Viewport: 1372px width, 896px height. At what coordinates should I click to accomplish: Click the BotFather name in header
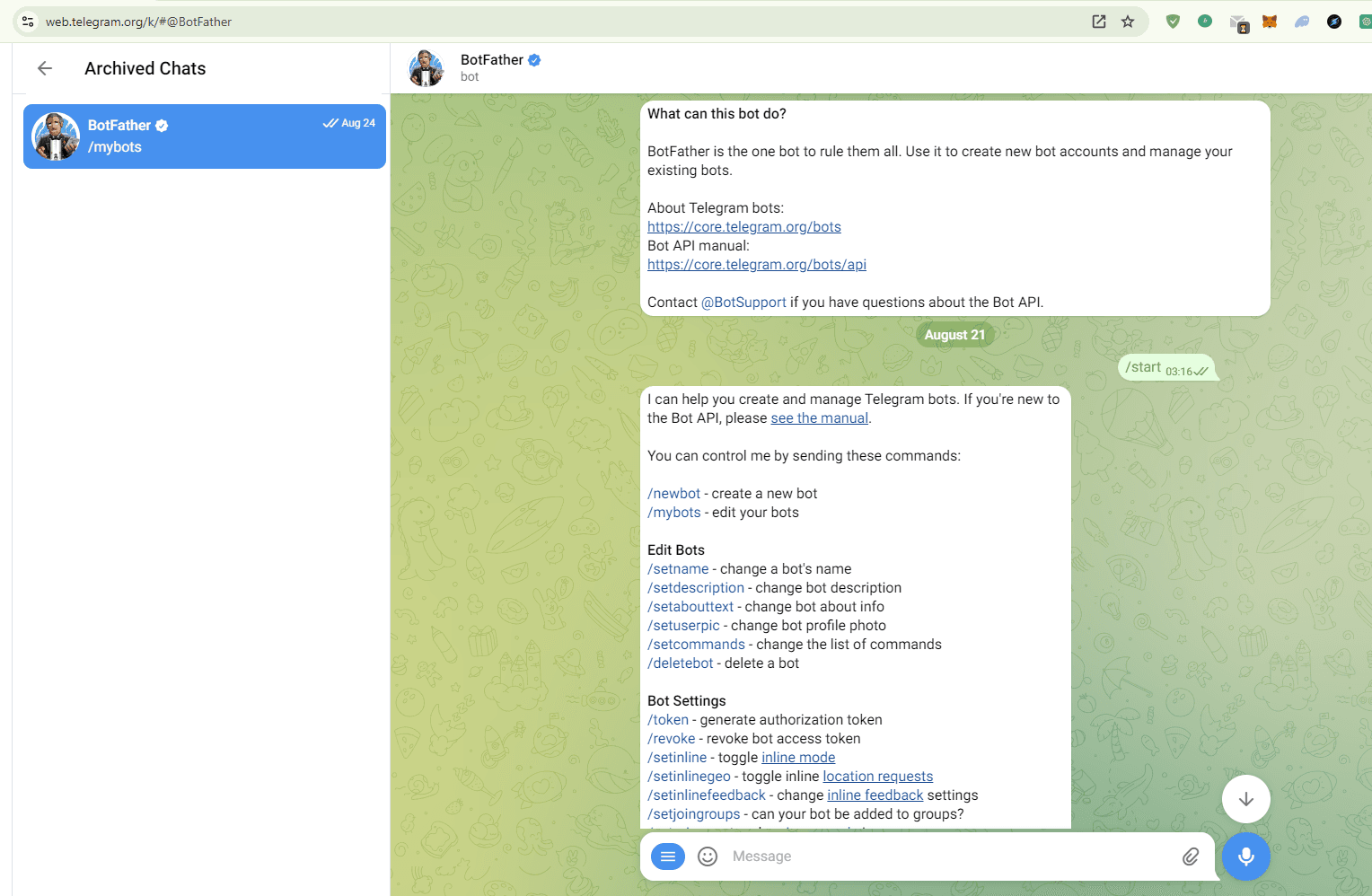pyautogui.click(x=492, y=59)
